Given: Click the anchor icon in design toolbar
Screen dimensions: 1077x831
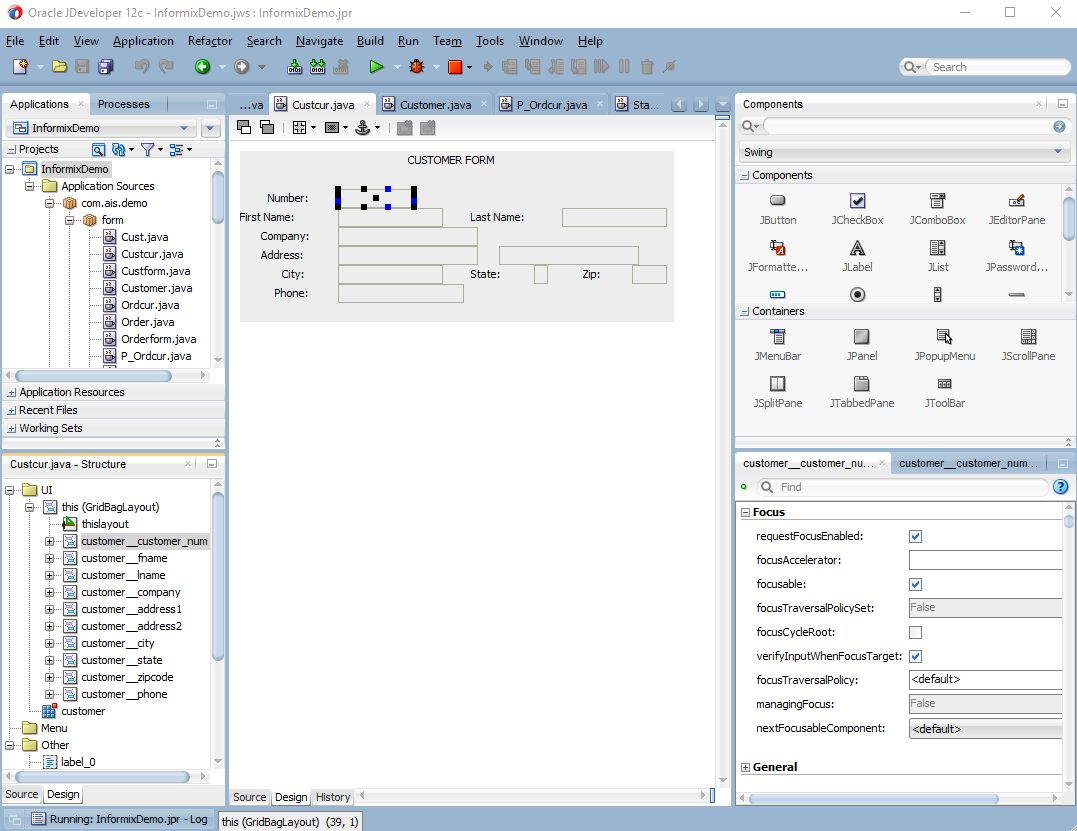Looking at the screenshot, I should click(363, 127).
